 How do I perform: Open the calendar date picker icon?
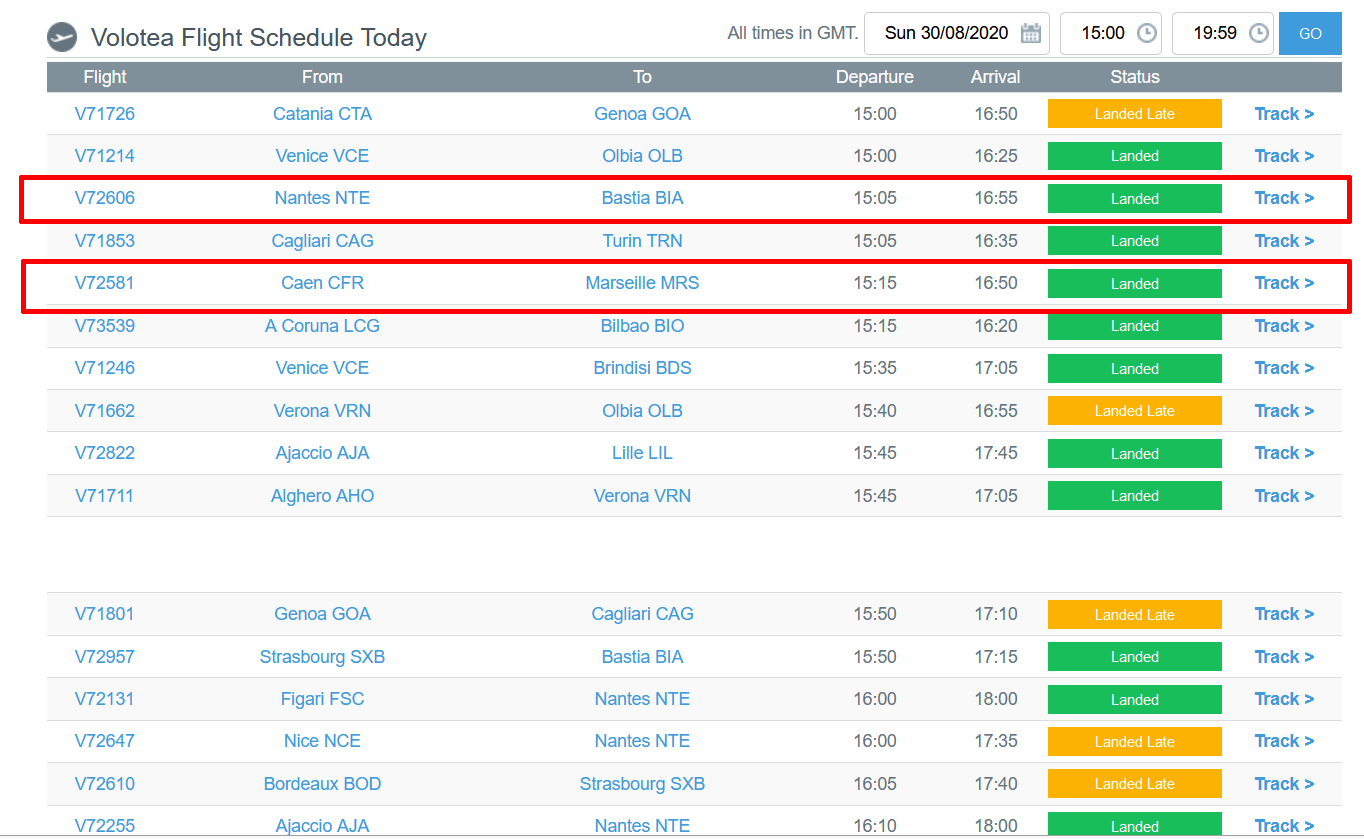tap(1031, 33)
